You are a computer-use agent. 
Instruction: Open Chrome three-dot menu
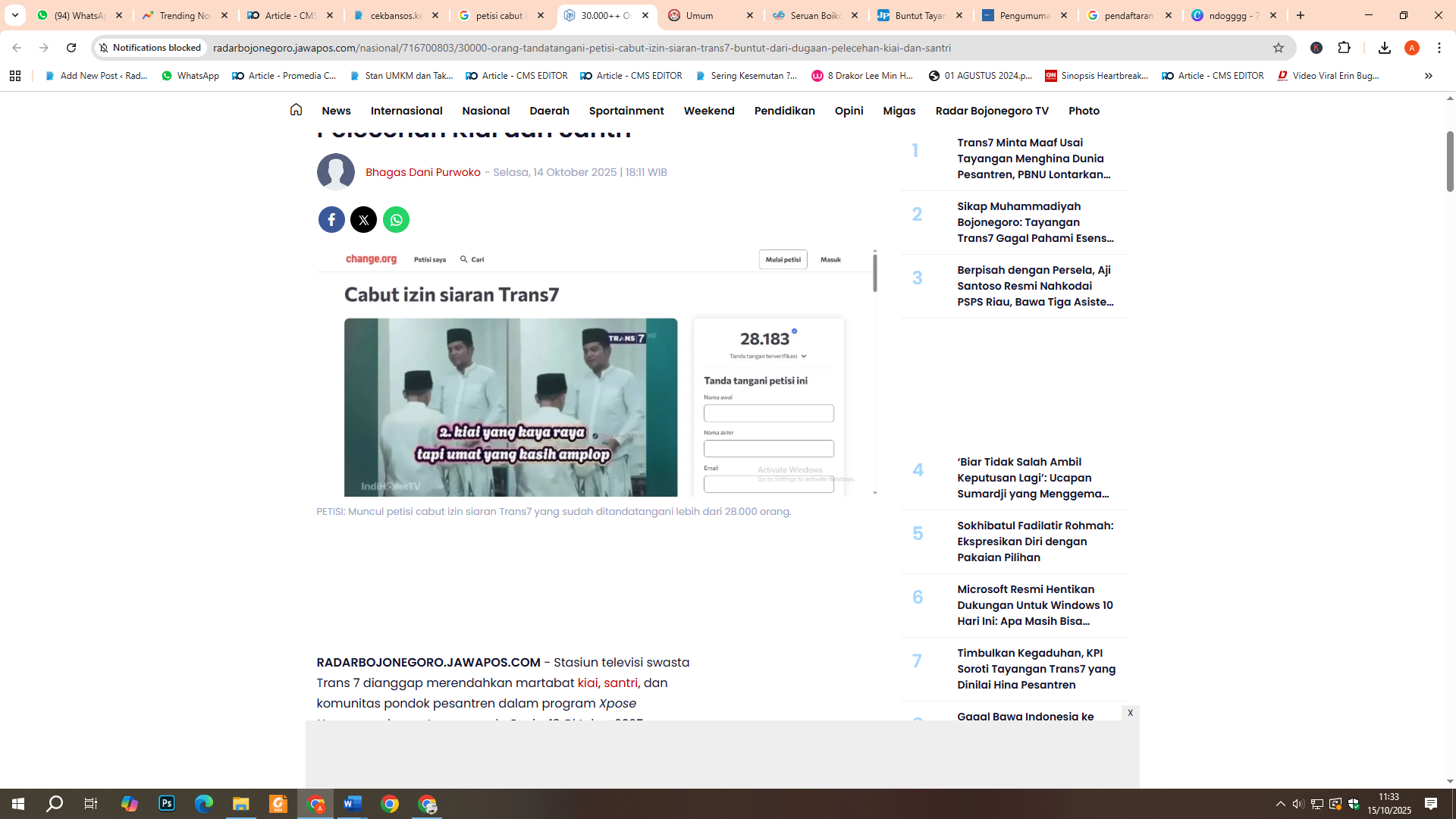[x=1439, y=48]
